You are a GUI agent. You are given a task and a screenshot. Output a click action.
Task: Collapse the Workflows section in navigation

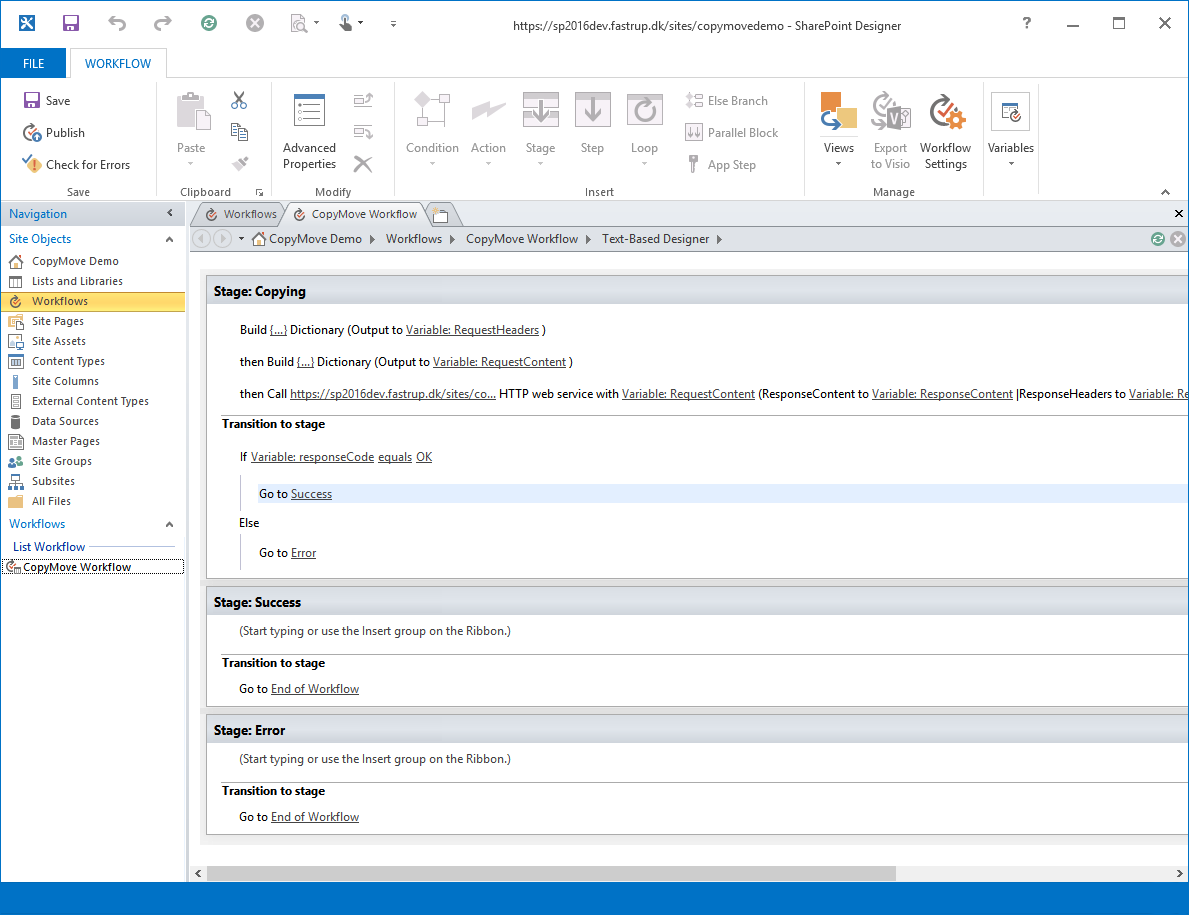169,524
